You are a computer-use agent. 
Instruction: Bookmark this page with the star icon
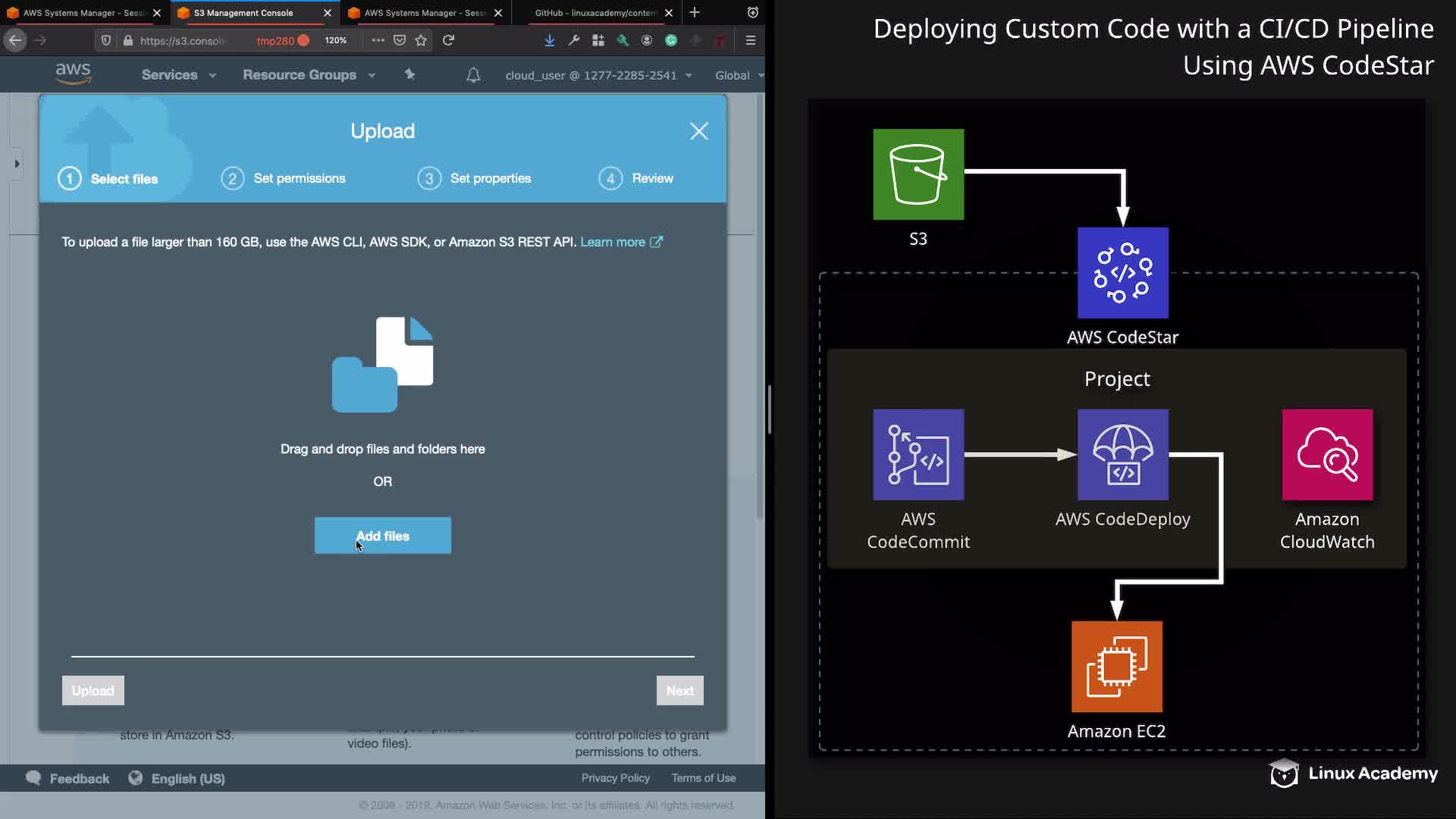(x=422, y=40)
